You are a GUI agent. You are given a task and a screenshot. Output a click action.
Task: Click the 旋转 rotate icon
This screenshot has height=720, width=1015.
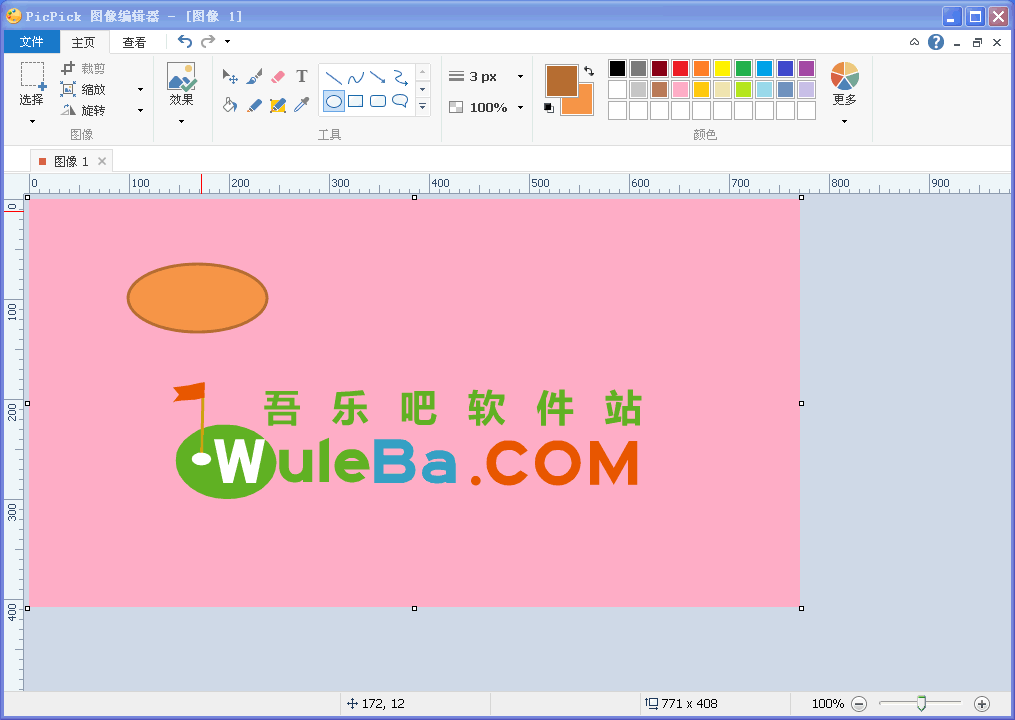(68, 110)
